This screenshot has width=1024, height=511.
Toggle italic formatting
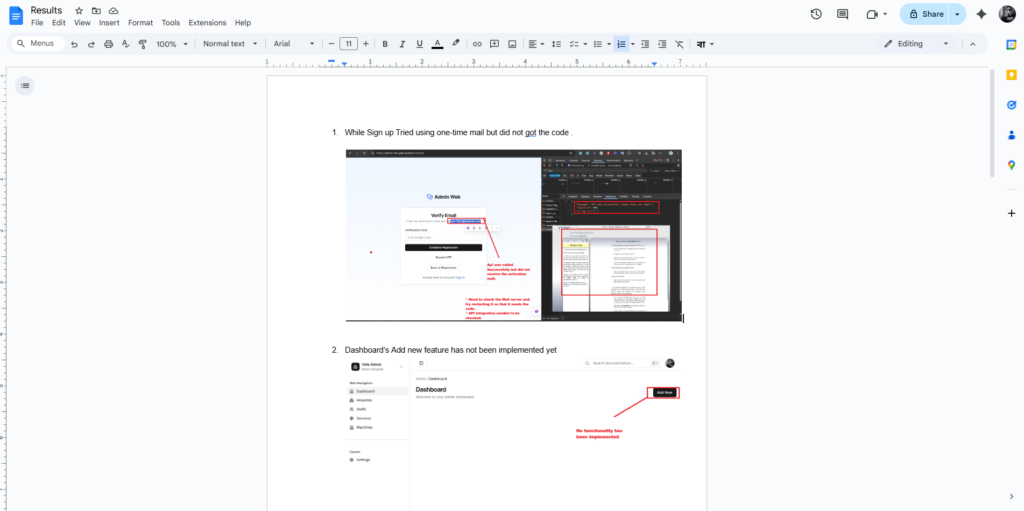coord(402,44)
